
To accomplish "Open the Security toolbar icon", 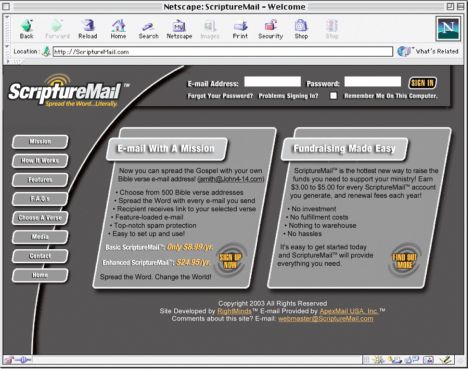I will click(x=270, y=30).
